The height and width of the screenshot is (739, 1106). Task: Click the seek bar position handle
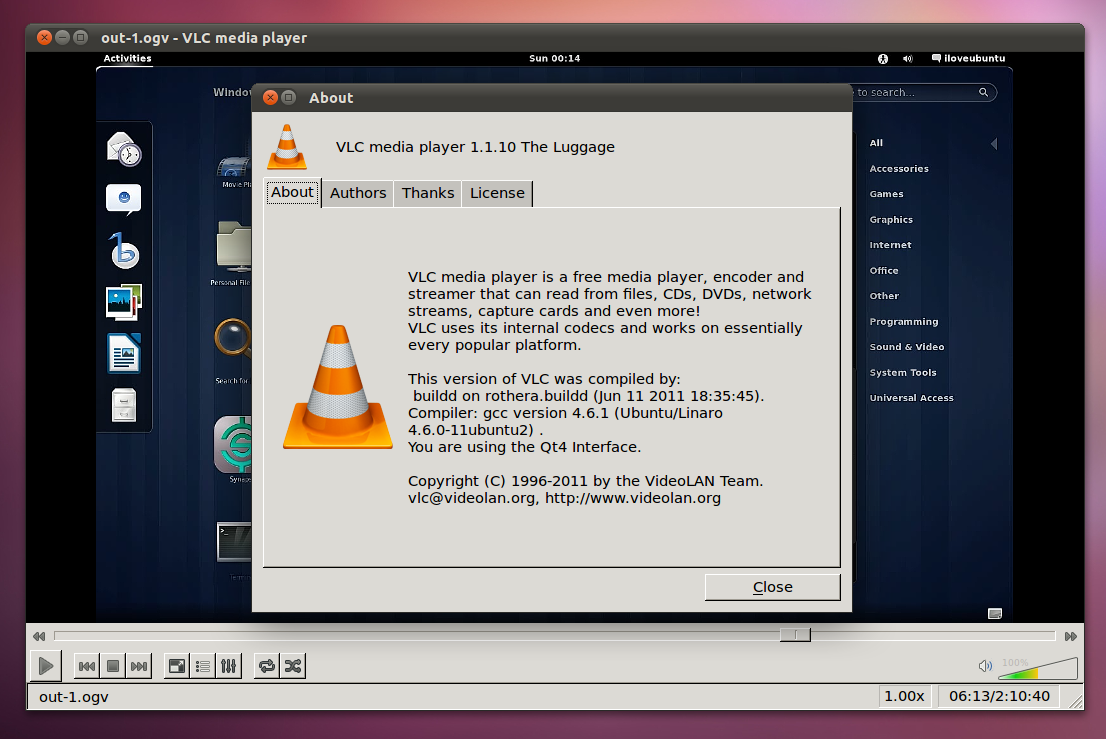795,635
